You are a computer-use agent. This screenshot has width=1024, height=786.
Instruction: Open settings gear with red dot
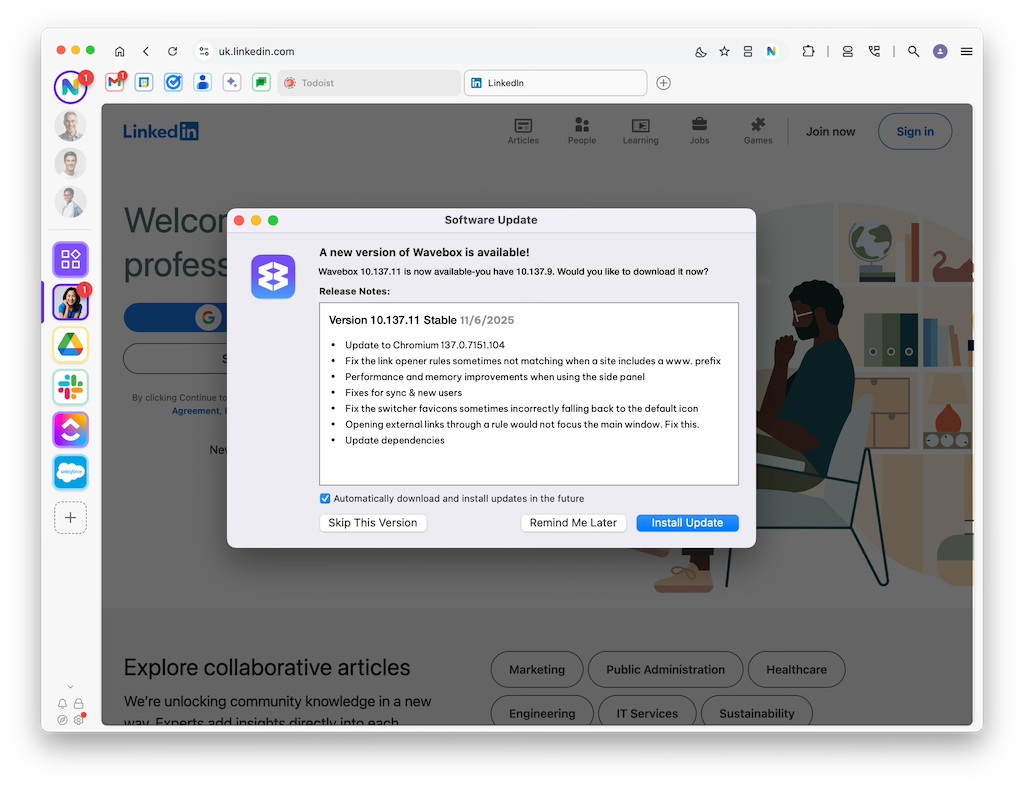coord(79,719)
